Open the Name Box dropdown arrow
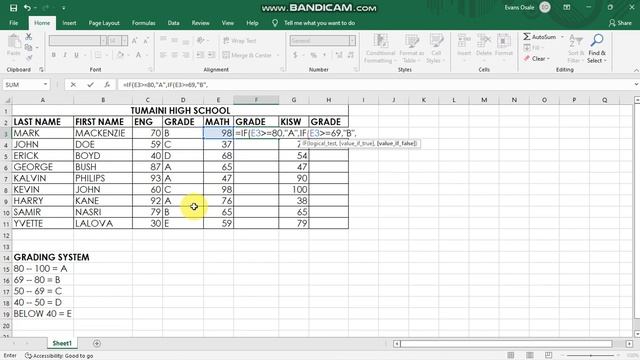Viewport: 640px width, 360px height. 45,84
